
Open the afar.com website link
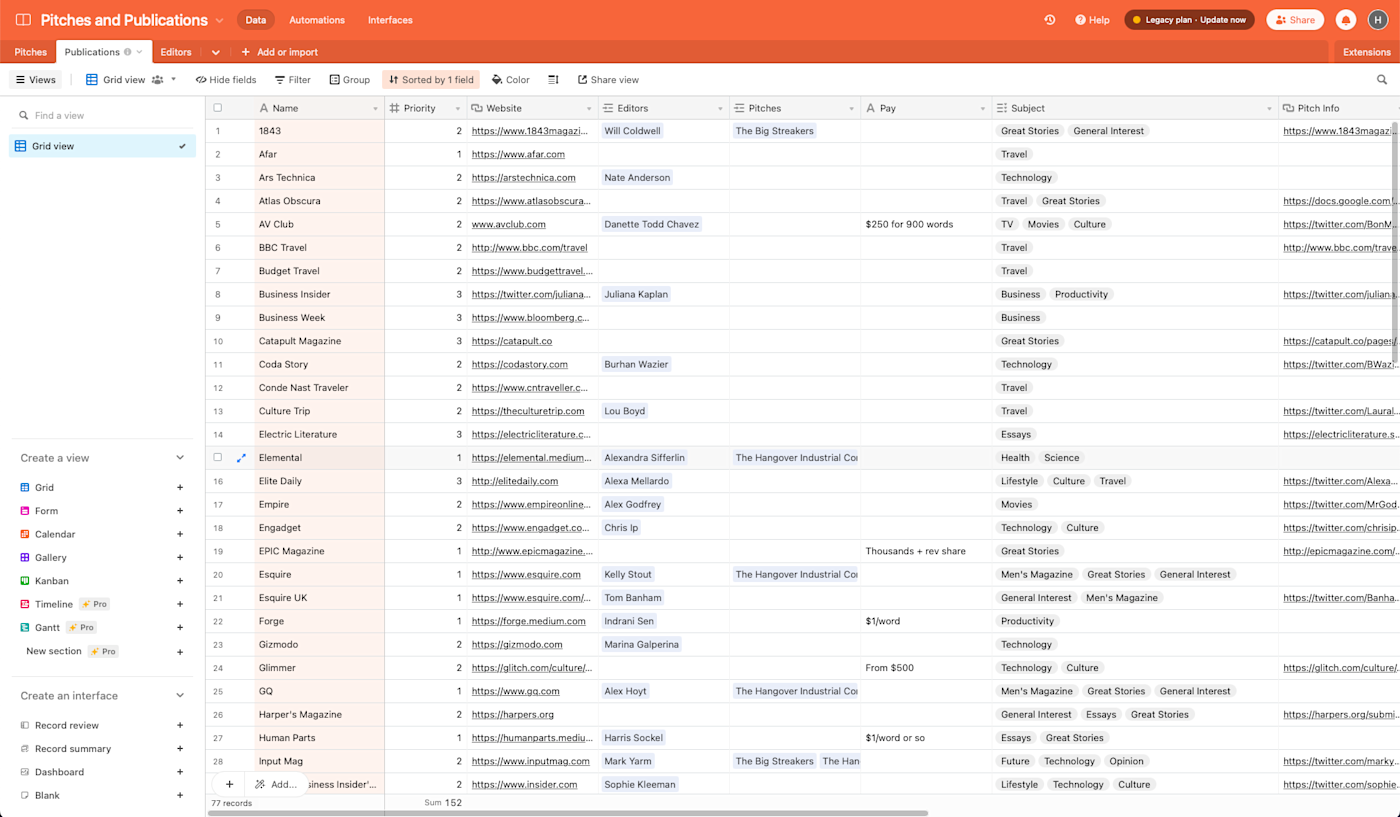[518, 154]
